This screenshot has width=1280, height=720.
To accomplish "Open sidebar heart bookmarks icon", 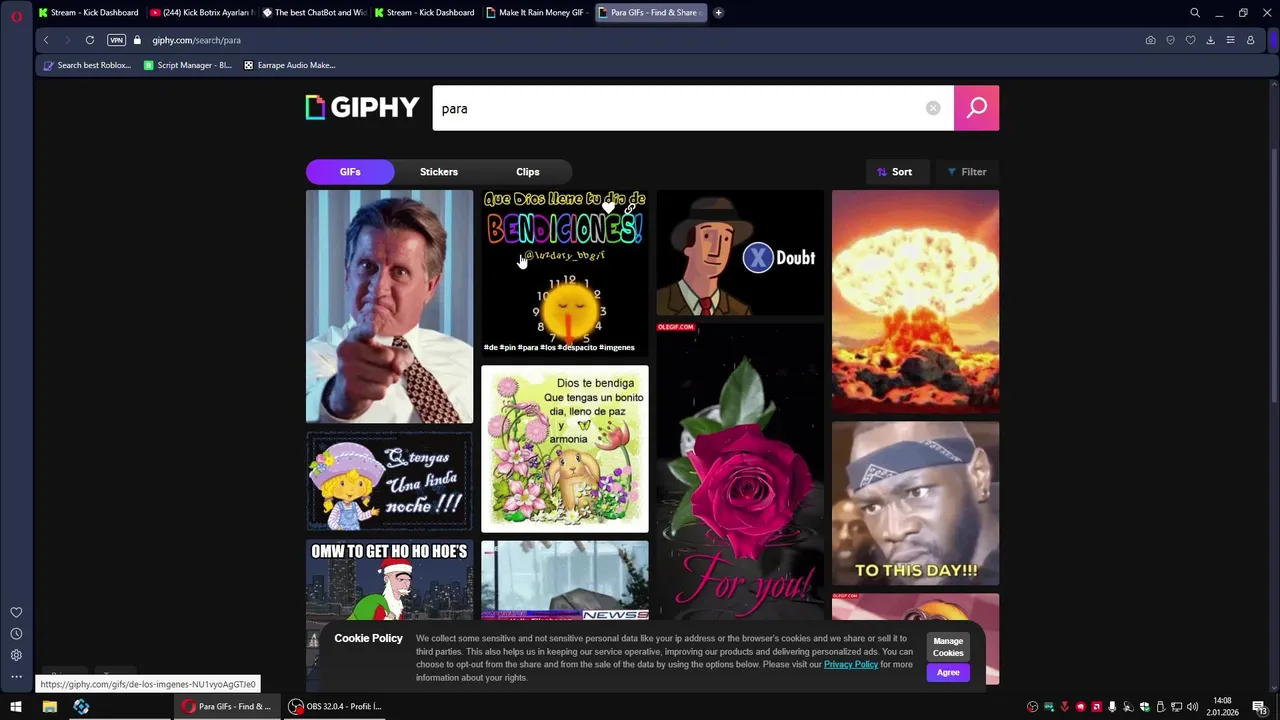I will [x=16, y=612].
